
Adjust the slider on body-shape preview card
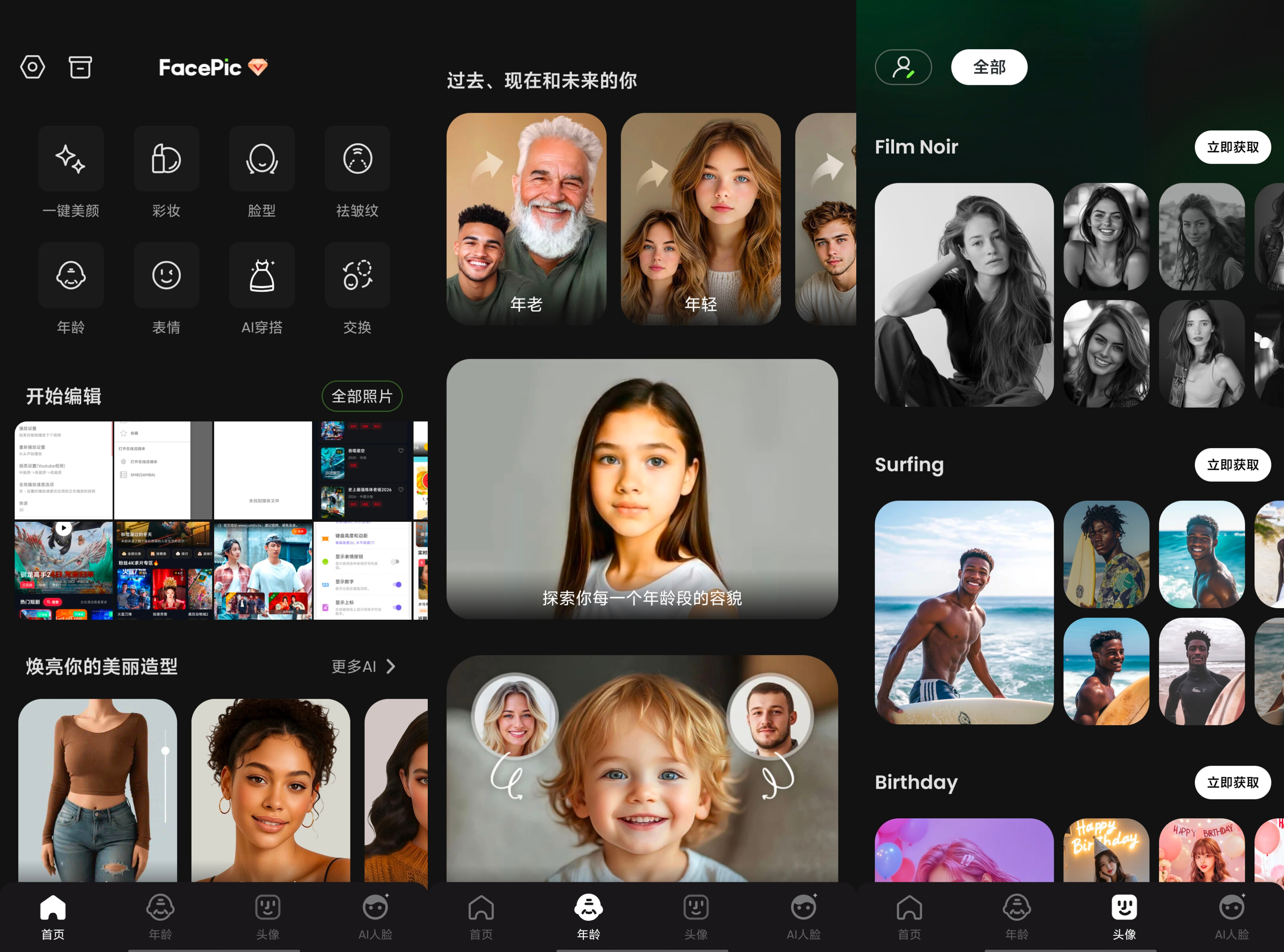point(165,751)
